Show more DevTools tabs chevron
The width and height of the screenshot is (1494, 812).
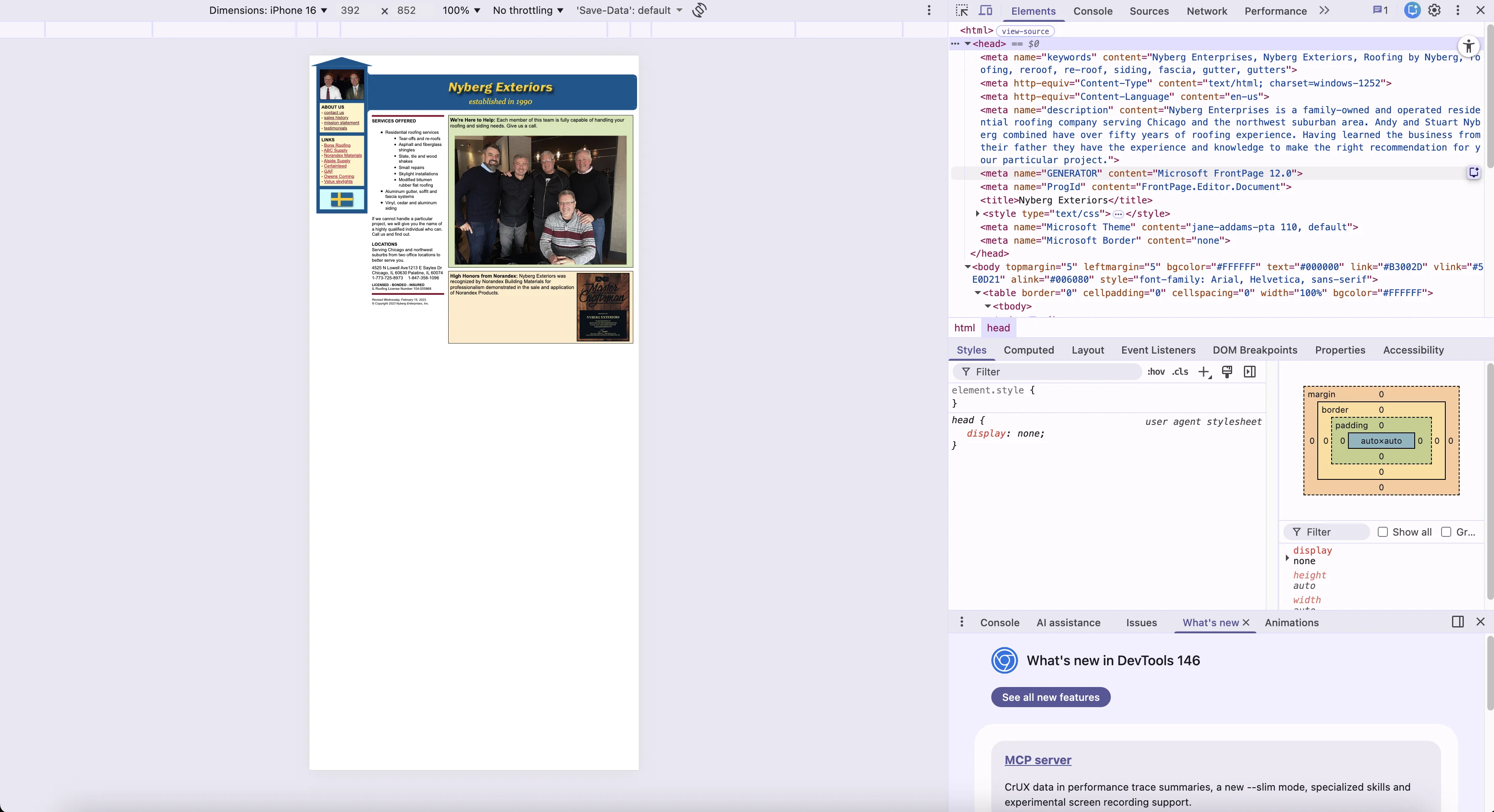point(1324,10)
